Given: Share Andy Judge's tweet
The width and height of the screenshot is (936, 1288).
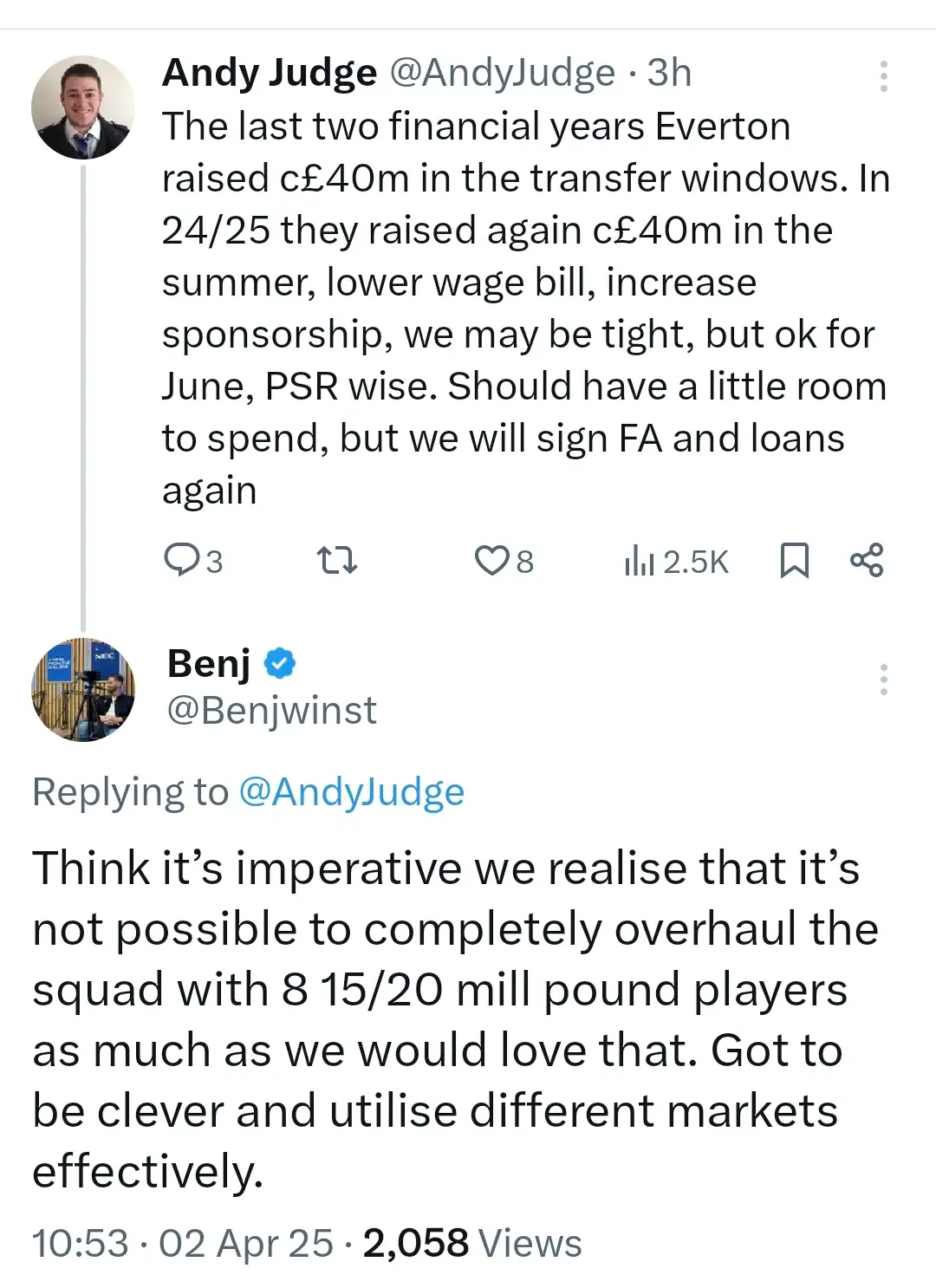Looking at the screenshot, I should [x=867, y=560].
